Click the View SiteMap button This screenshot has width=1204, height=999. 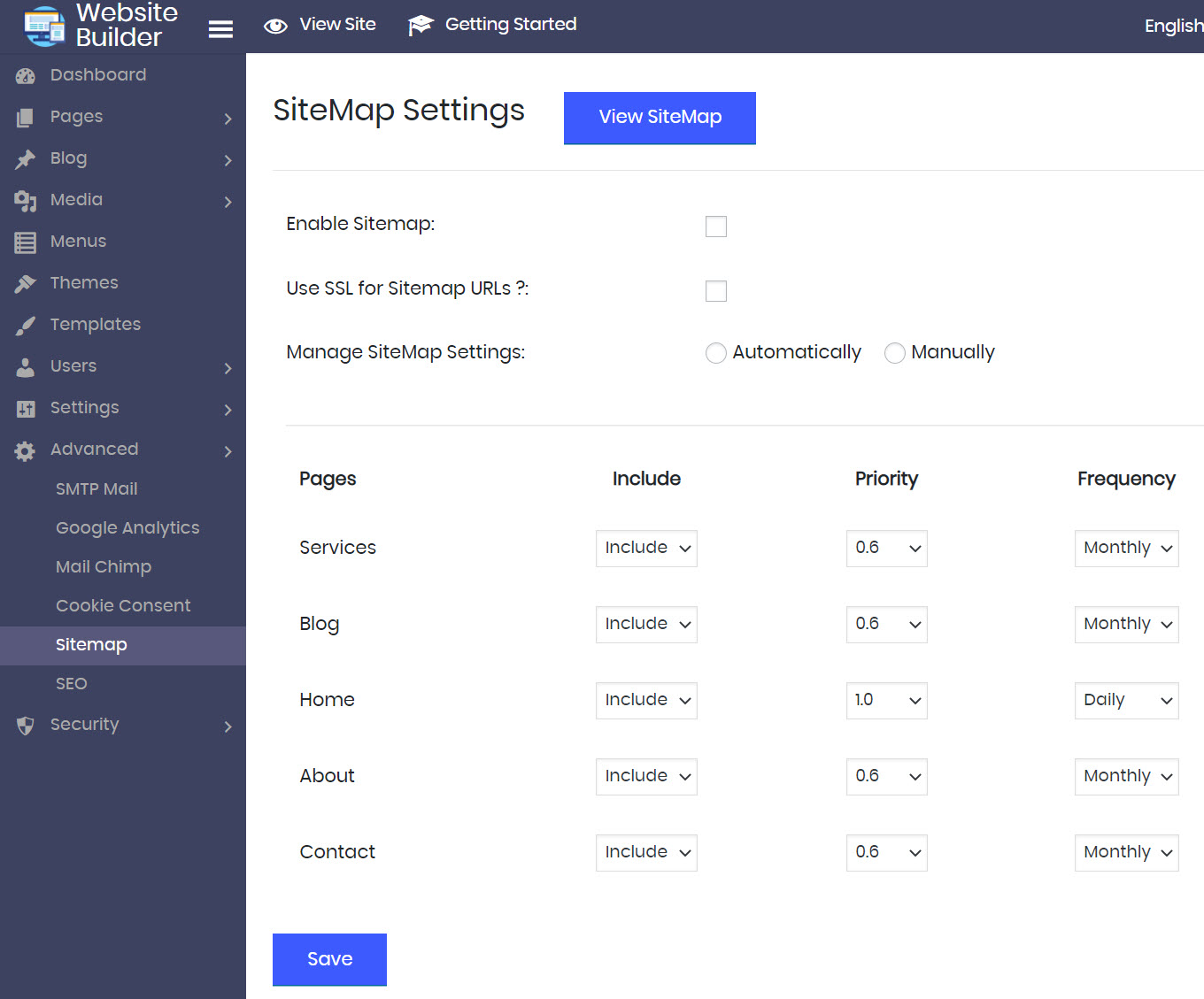click(660, 118)
